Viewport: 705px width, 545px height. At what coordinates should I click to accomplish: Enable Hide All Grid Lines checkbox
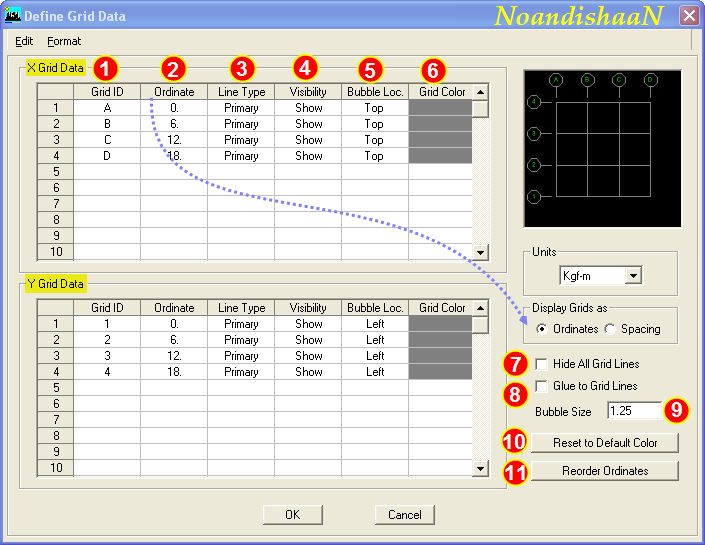point(542,364)
